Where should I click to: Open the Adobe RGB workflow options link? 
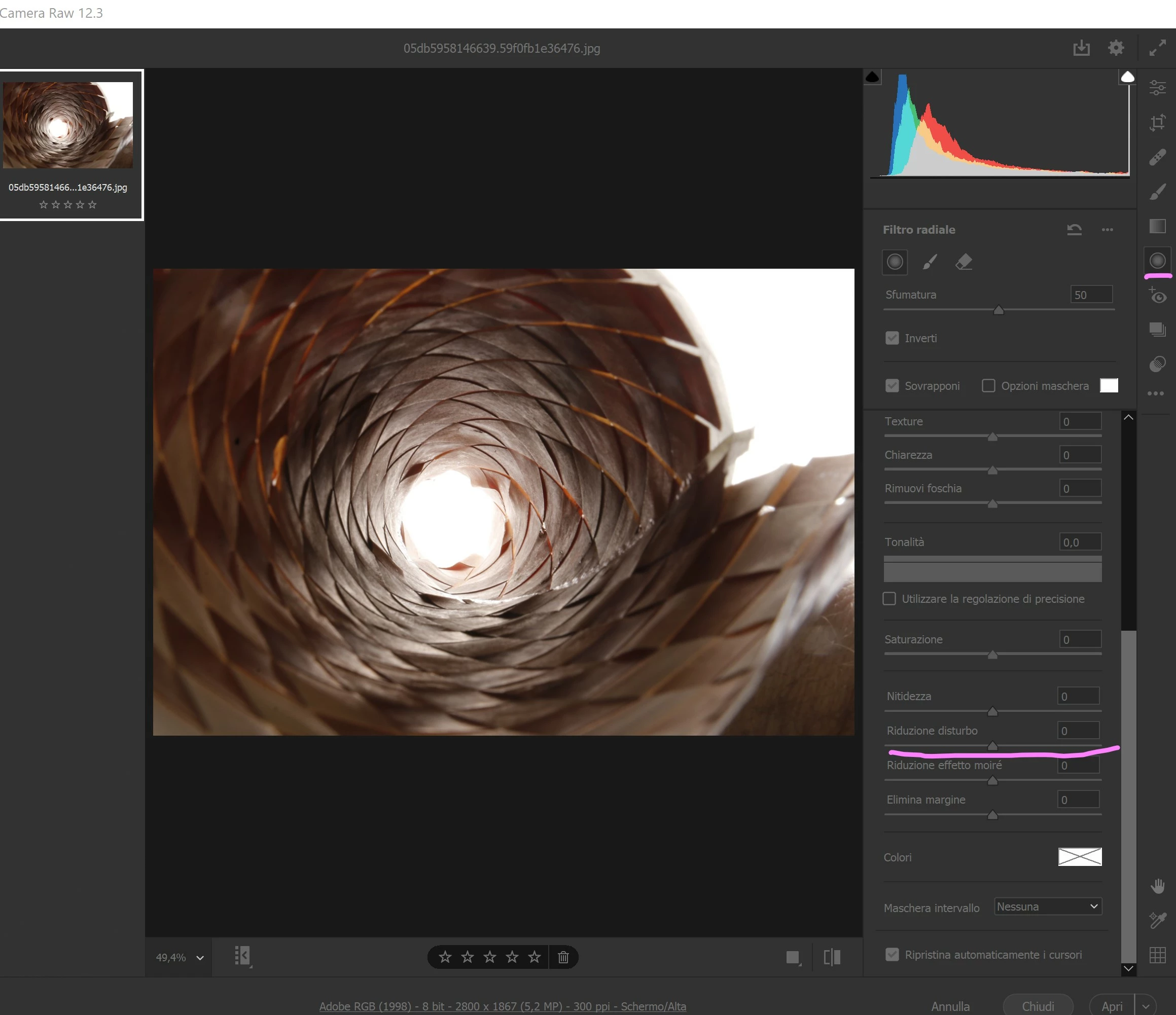(502, 1006)
